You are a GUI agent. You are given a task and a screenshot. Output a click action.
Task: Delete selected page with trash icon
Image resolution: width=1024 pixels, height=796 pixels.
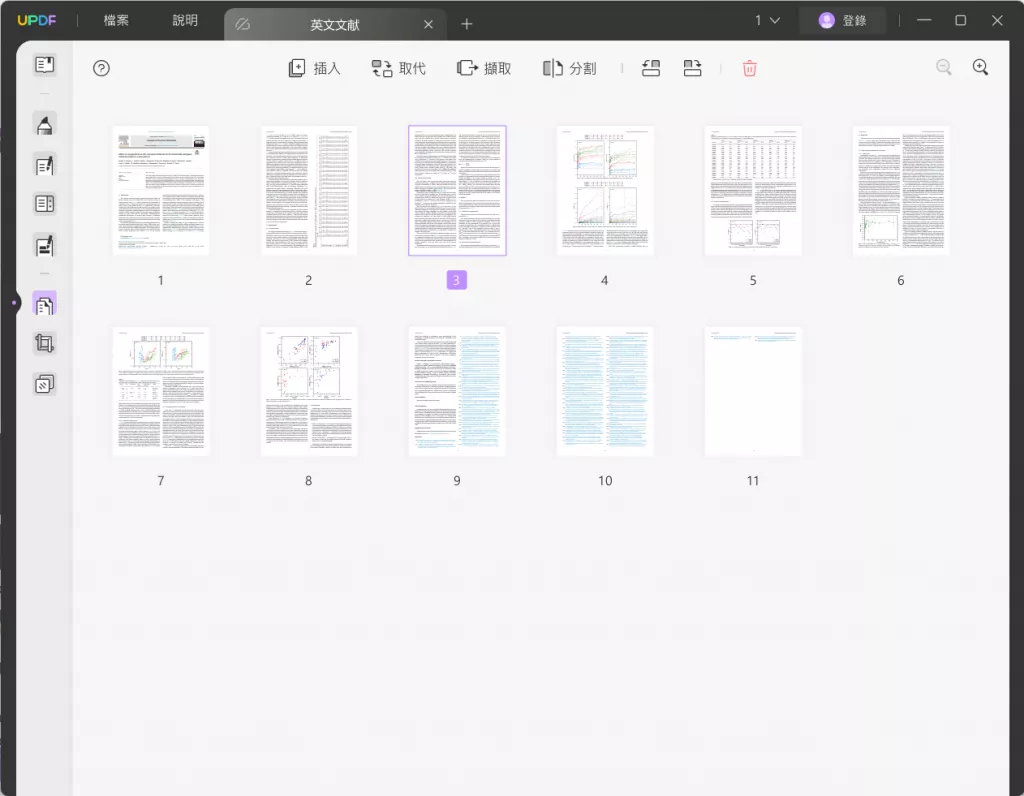750,68
